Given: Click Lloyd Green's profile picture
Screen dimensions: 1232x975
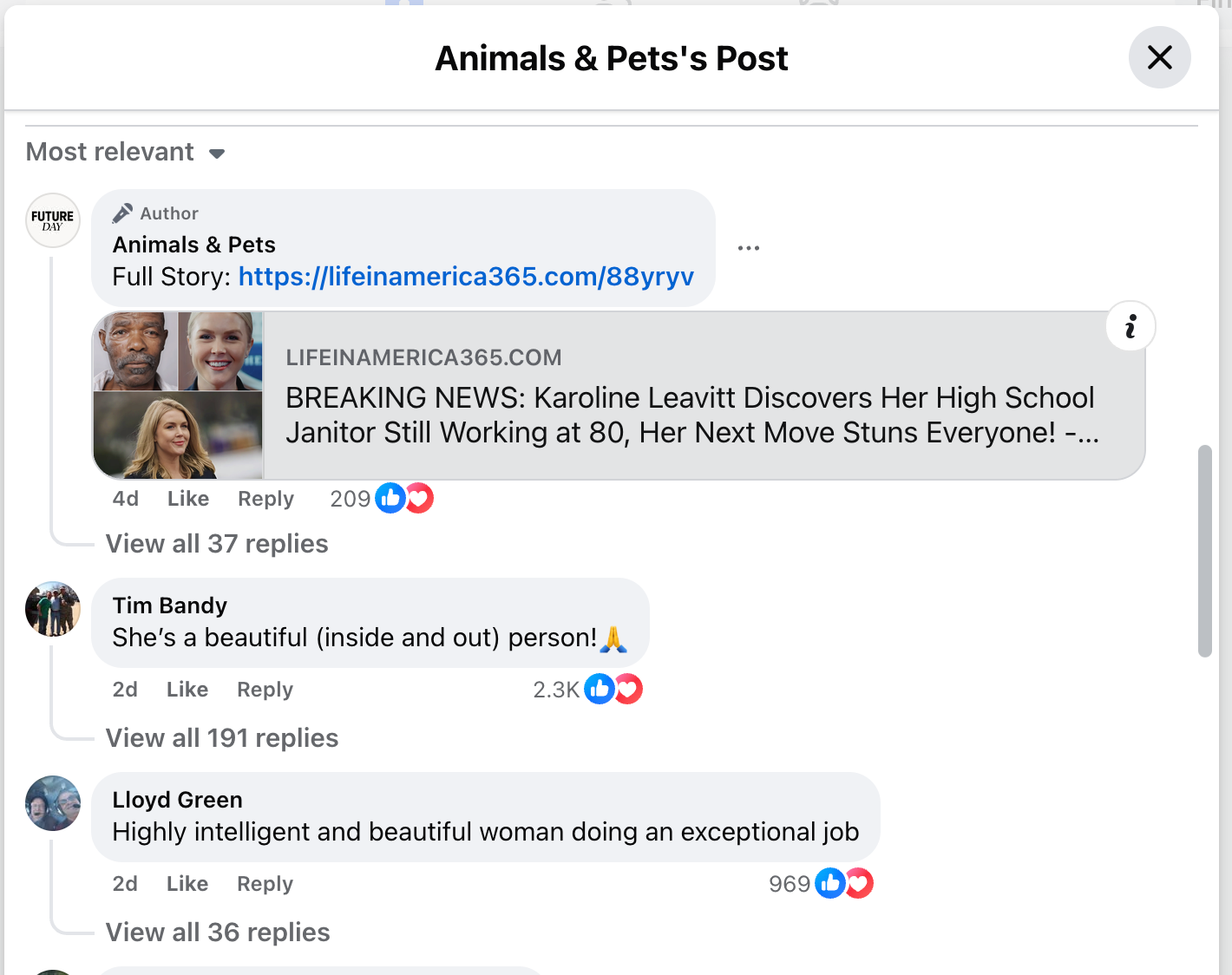Looking at the screenshot, I should point(53,803).
